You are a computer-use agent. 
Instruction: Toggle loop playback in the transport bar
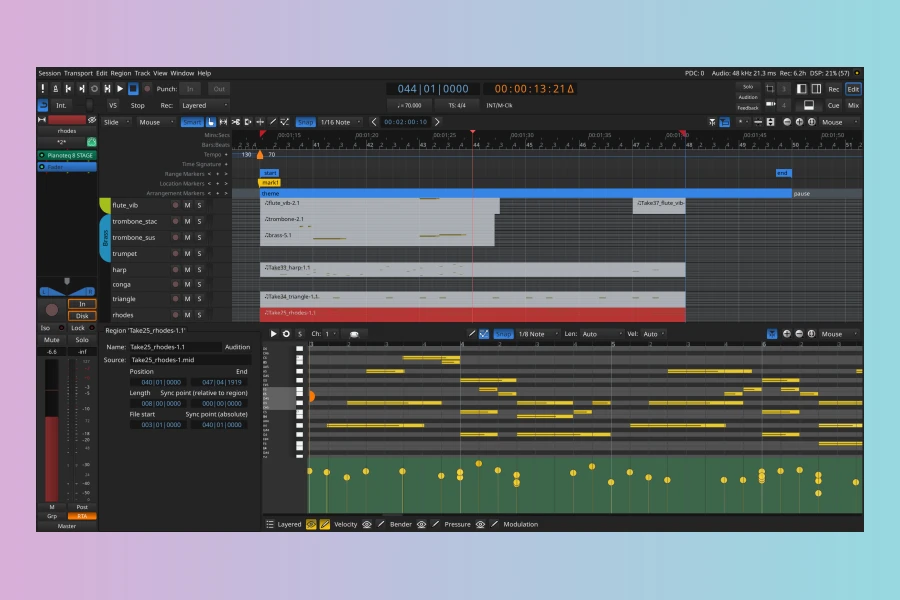(94, 89)
